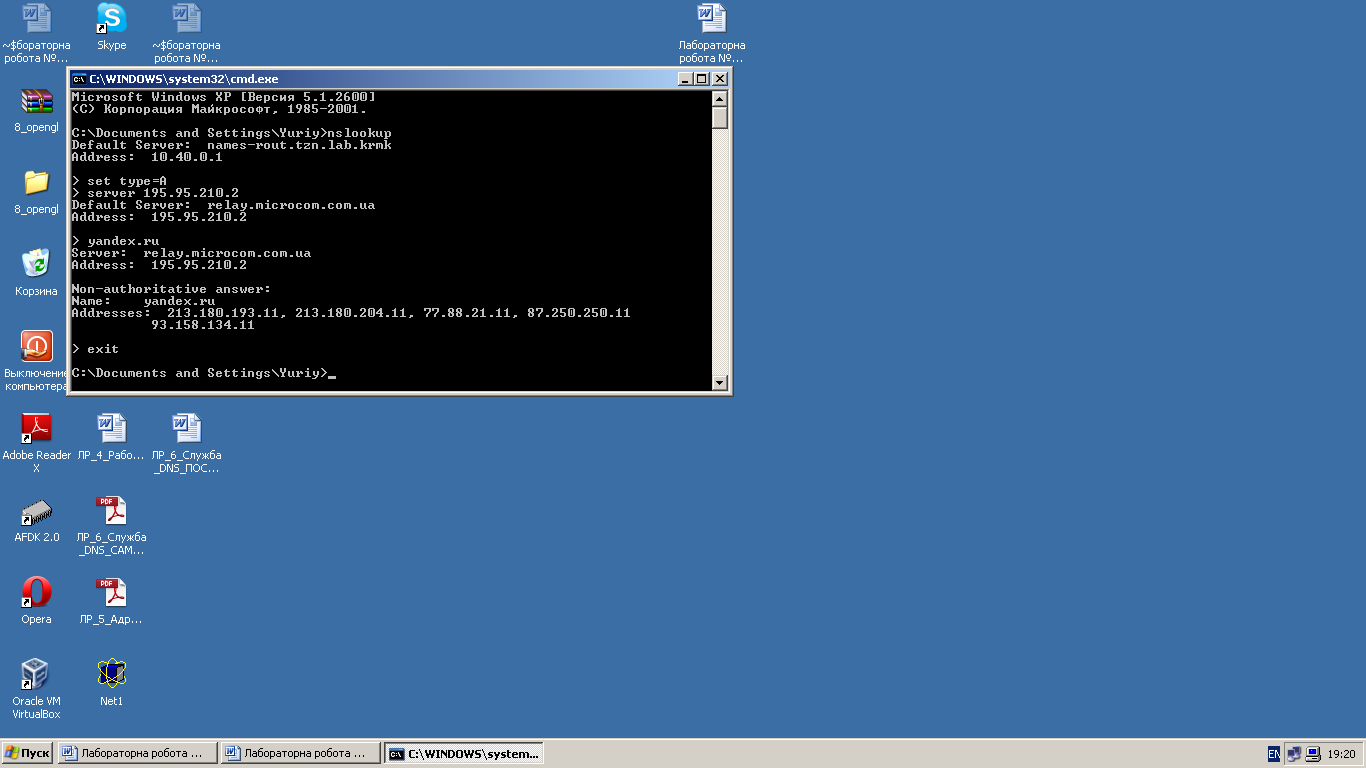Open the Пуск start menu
The height and width of the screenshot is (768, 1366).
(28, 753)
